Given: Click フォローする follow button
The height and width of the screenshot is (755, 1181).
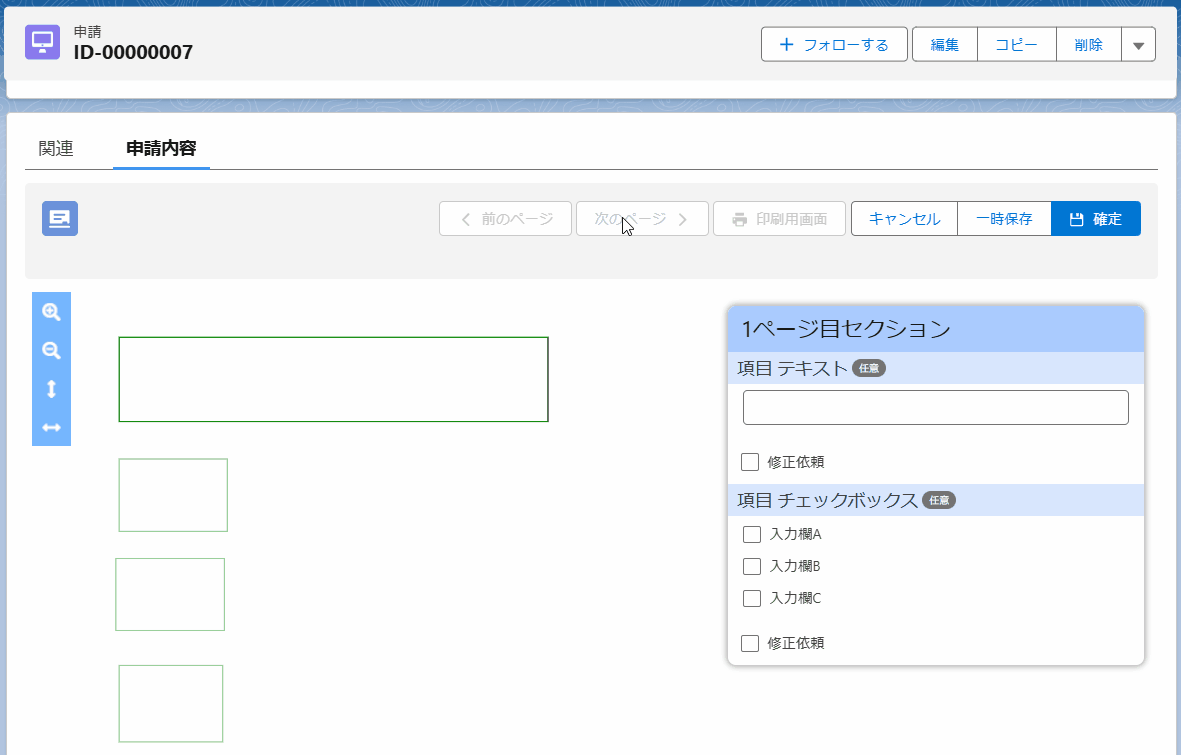Looking at the screenshot, I should tap(834, 44).
